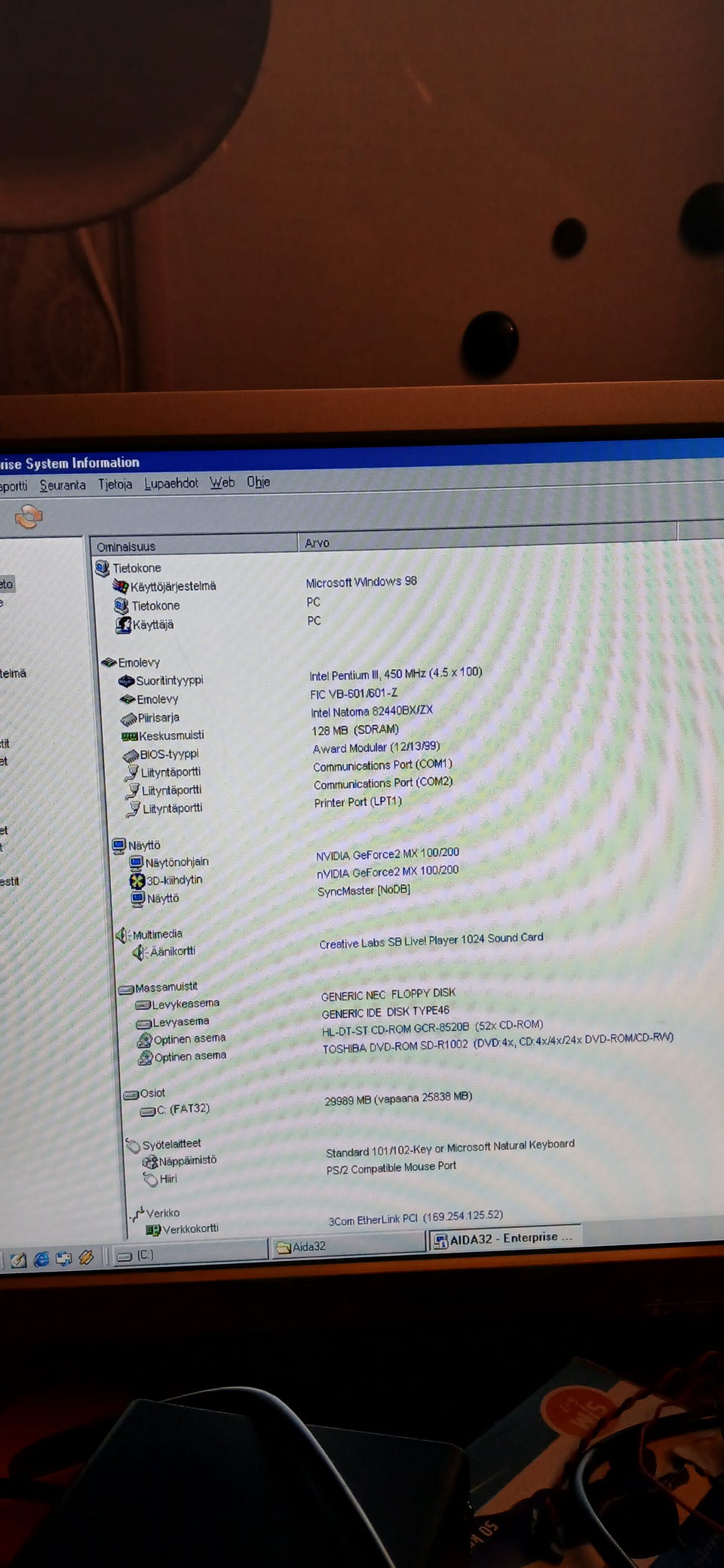Select the Liityntäportti icon for COM1

pos(132,772)
